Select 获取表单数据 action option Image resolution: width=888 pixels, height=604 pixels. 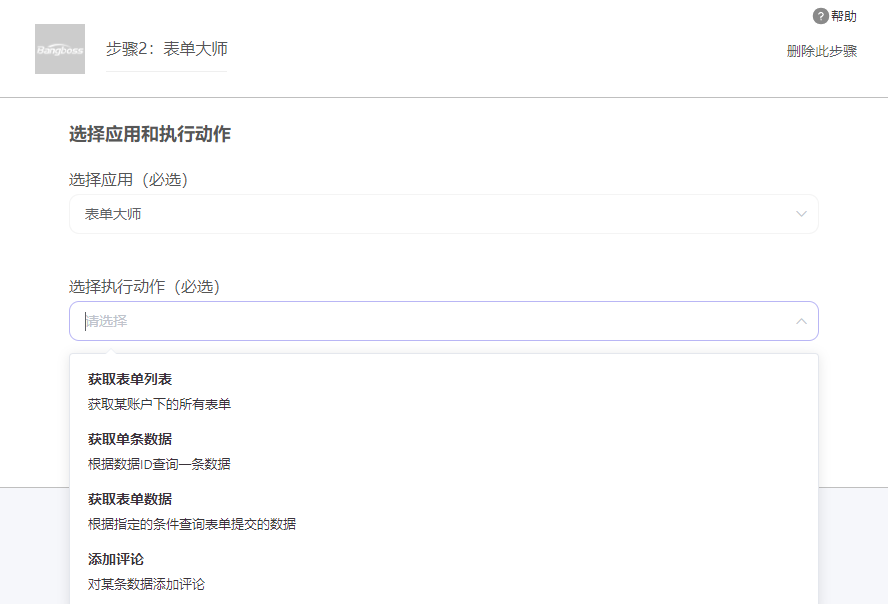[444, 511]
